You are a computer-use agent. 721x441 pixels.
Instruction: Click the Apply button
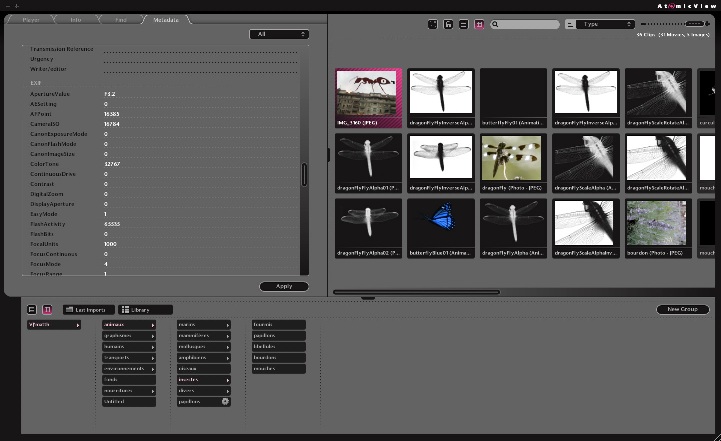(x=284, y=286)
